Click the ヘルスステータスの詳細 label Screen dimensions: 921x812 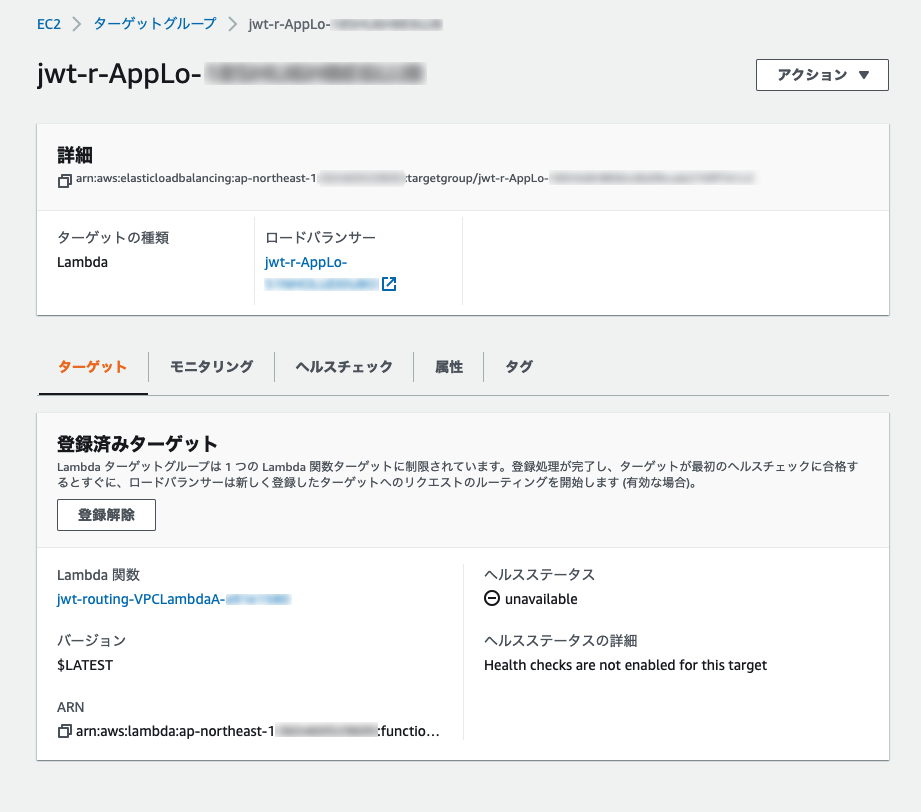coord(560,640)
